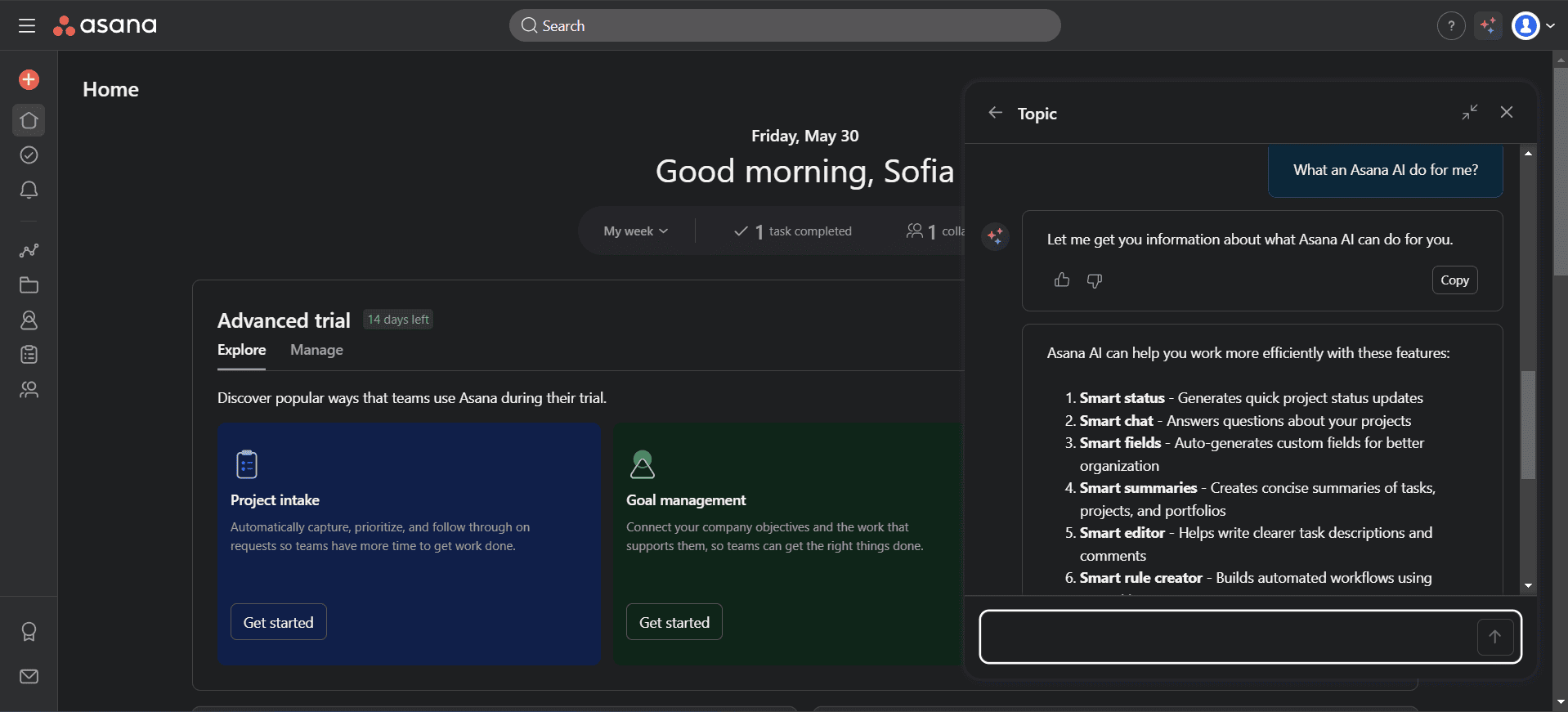
Task: Go back using the Topic arrow
Action: [x=995, y=113]
